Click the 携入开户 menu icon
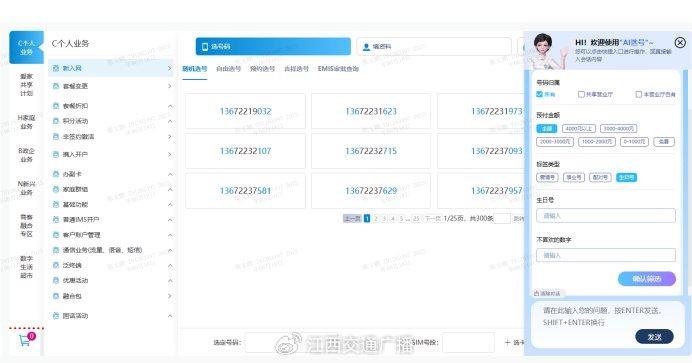Viewport: 692px width, 363px height. 56,154
